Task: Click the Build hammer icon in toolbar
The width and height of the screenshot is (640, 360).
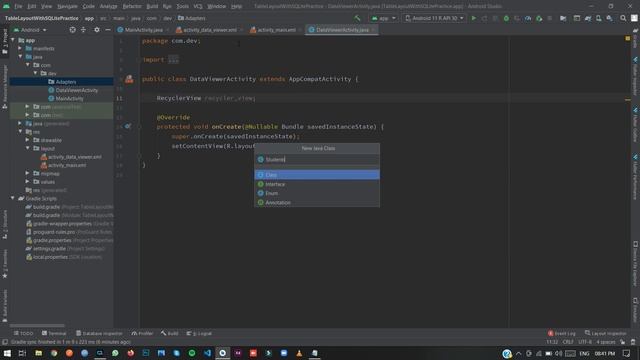Action: (357, 18)
